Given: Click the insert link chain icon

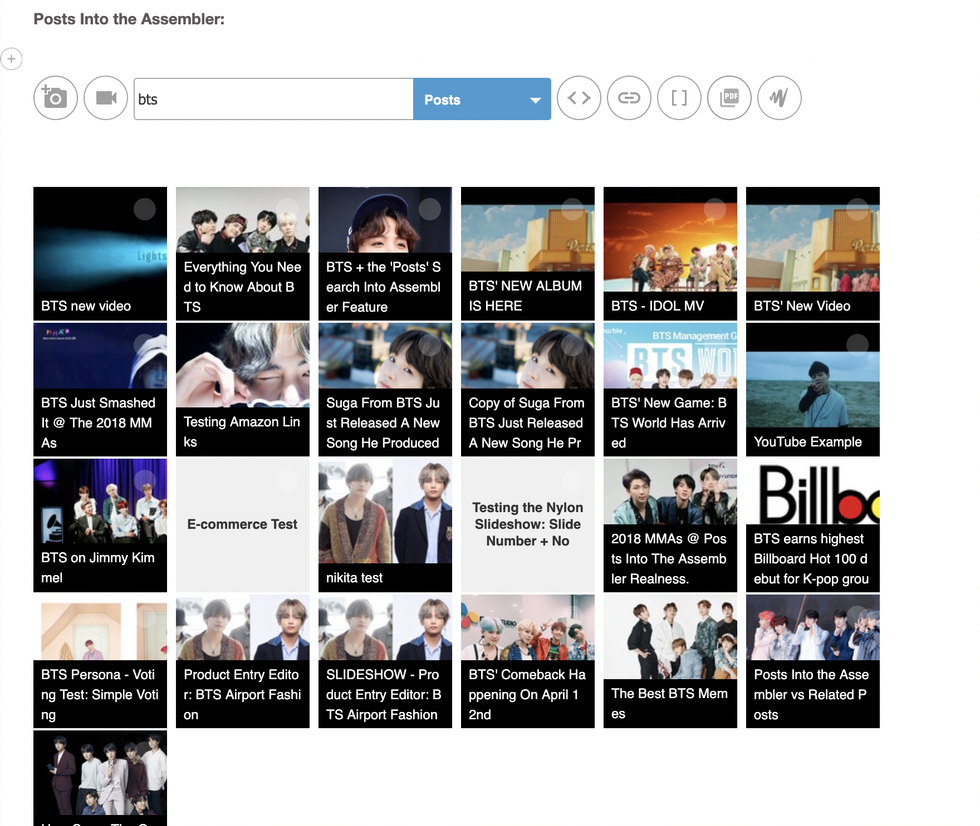Looking at the screenshot, I should click(629, 98).
